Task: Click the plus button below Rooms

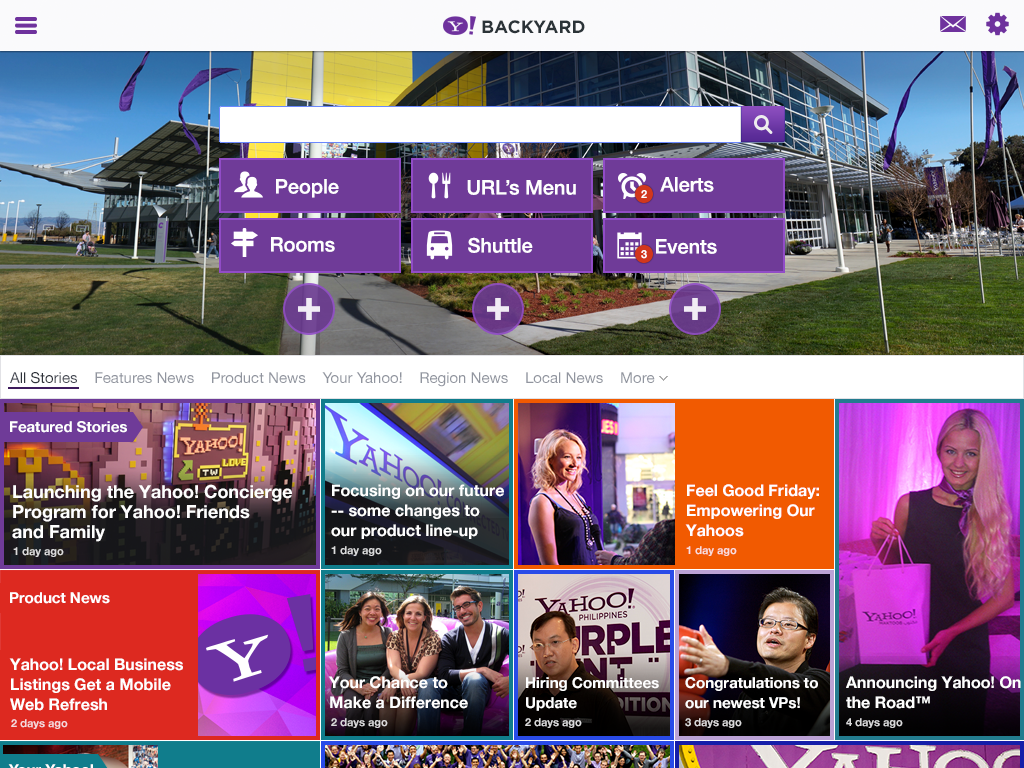Action: (x=309, y=310)
